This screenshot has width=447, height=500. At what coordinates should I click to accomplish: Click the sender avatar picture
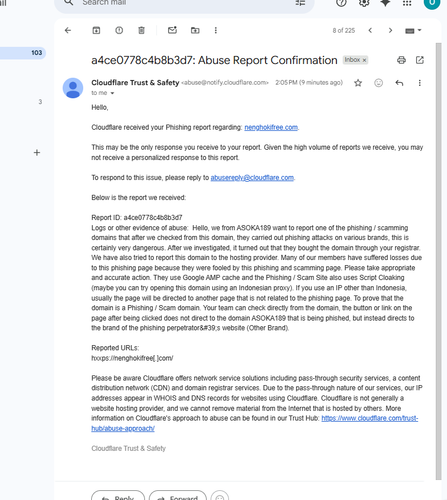tap(73, 88)
